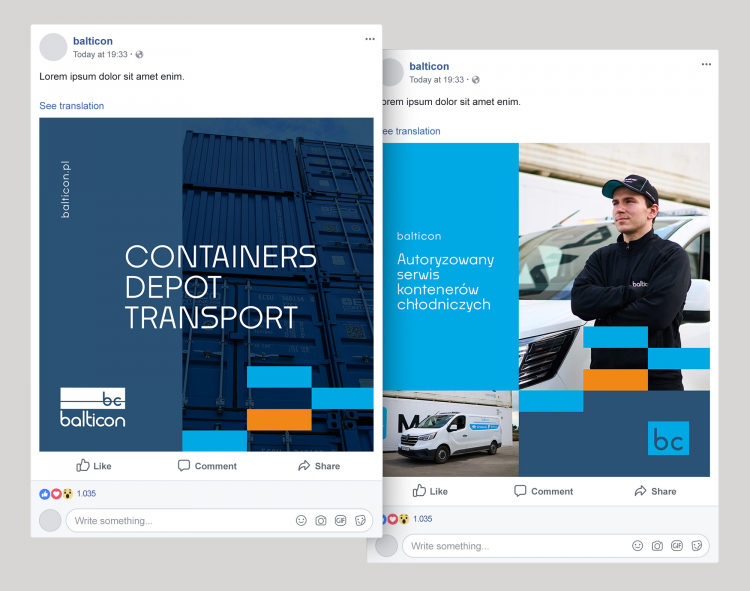Viewport: 750px width, 591px height.
Task: Share the right balticon post
Action: point(655,491)
